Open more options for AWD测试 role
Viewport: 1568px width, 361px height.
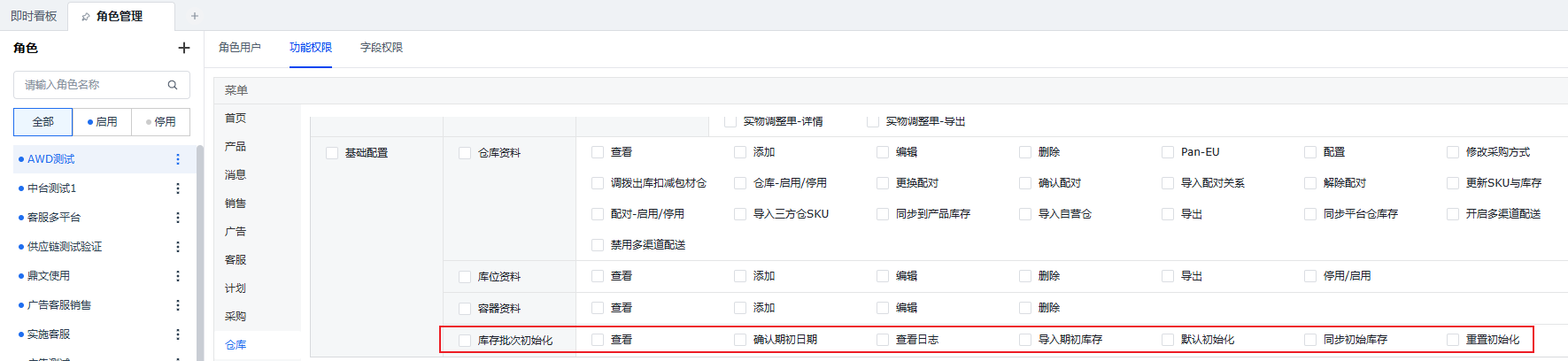tap(178, 159)
